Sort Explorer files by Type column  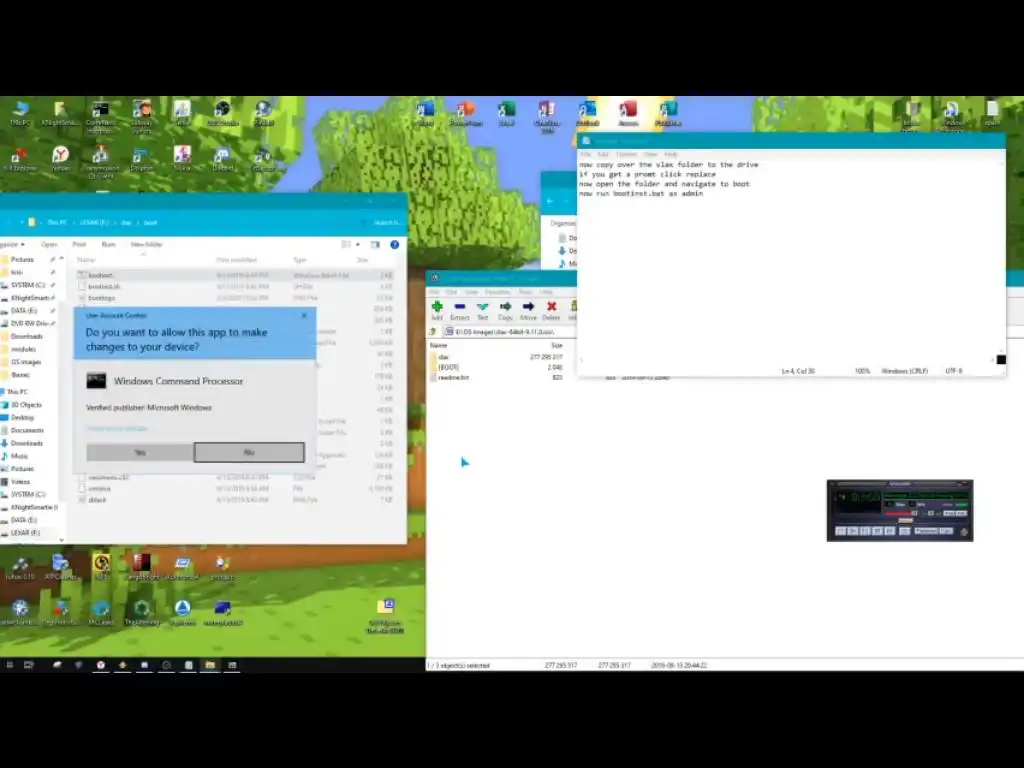[x=300, y=260]
